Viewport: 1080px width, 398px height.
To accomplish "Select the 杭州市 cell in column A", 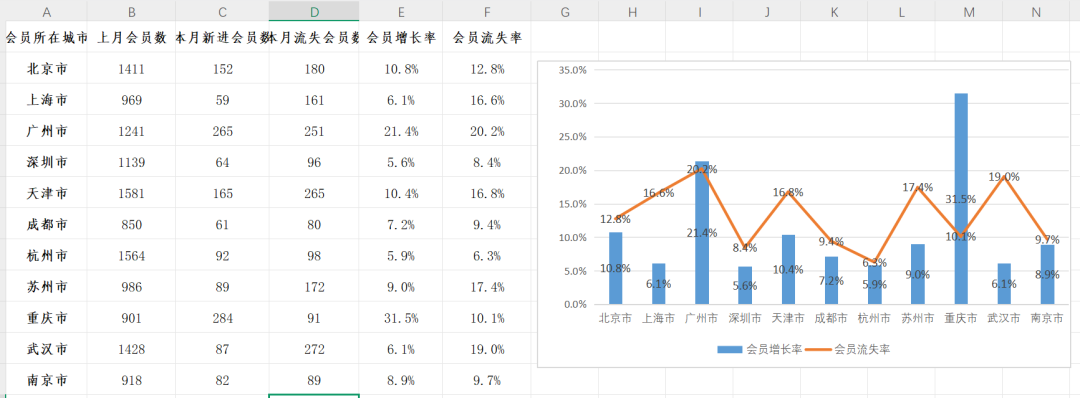I will [x=47, y=255].
